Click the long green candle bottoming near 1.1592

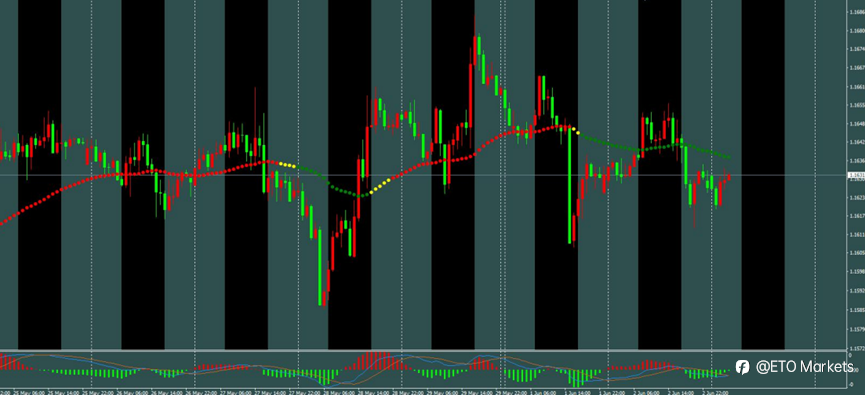[319, 265]
